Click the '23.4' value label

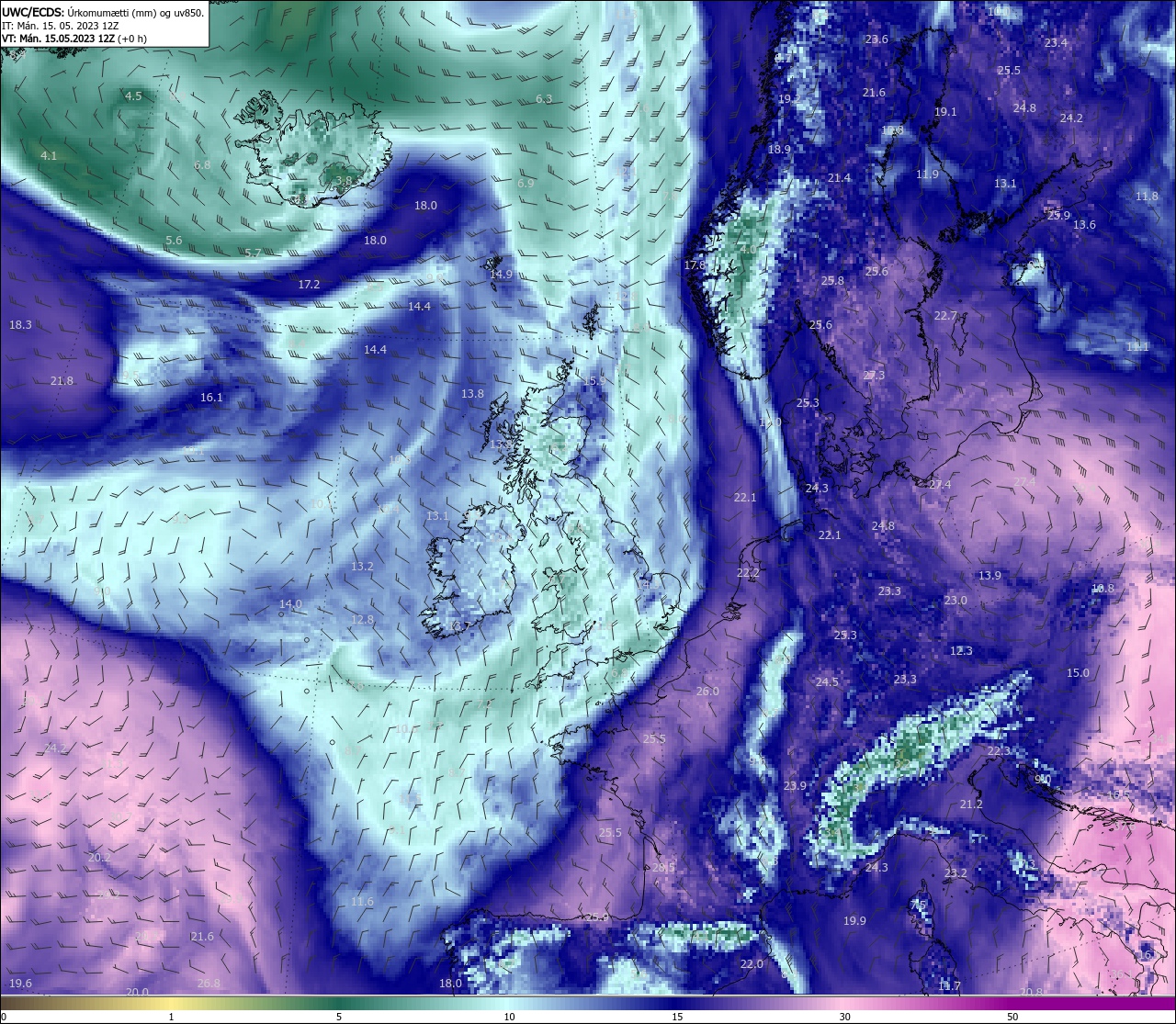click(x=1056, y=43)
